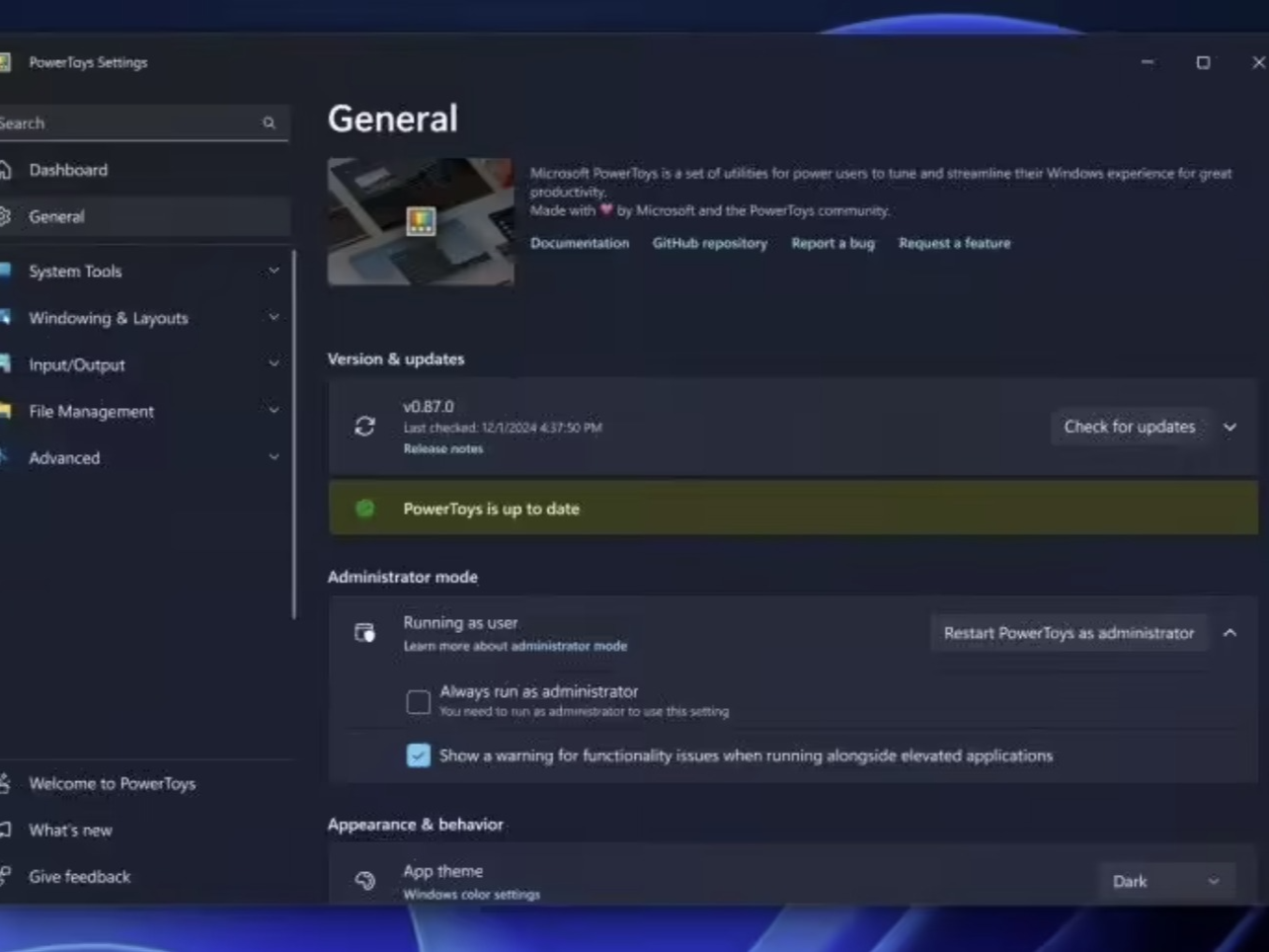Viewport: 1269px width, 952px height.
Task: Click the Running as user shield icon
Action: (364, 632)
